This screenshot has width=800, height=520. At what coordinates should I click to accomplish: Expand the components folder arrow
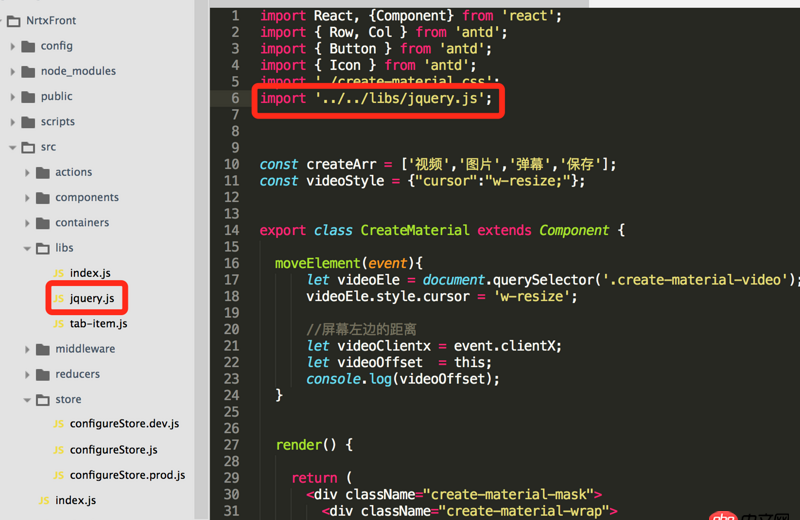pyautogui.click(x=27, y=198)
